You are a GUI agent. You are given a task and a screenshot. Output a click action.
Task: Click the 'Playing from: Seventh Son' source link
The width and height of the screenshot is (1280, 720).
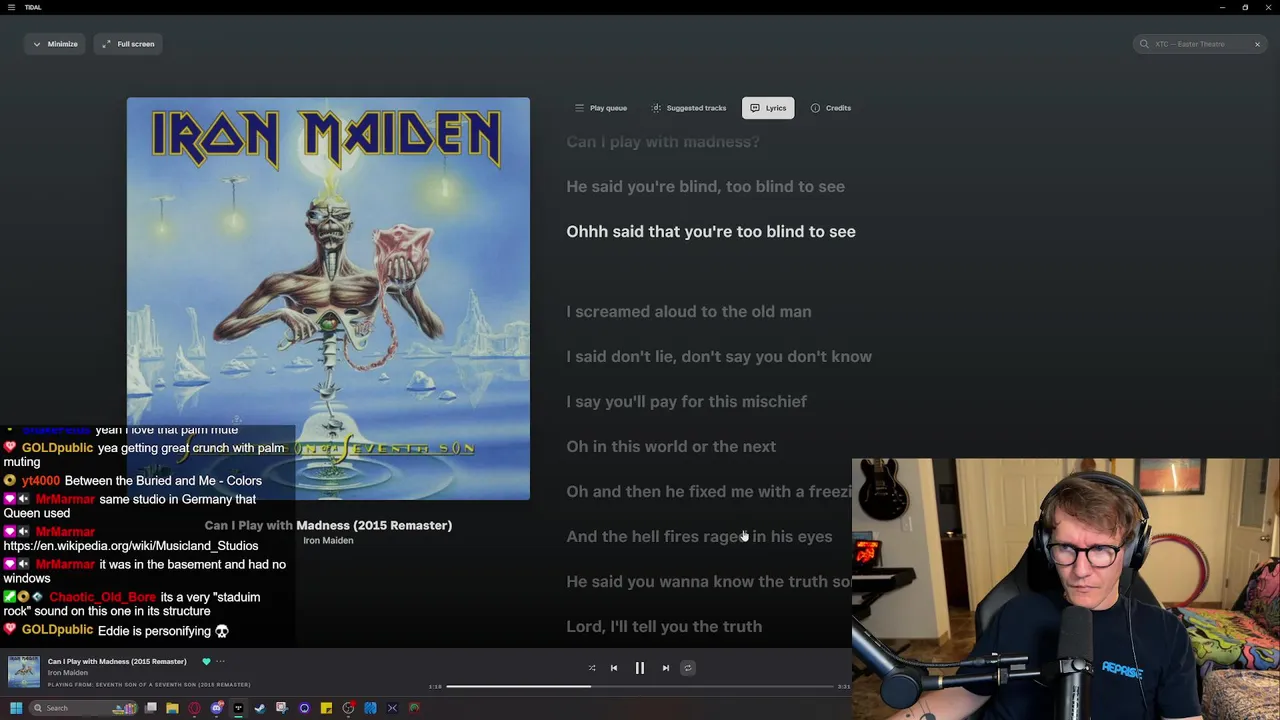[x=149, y=685]
